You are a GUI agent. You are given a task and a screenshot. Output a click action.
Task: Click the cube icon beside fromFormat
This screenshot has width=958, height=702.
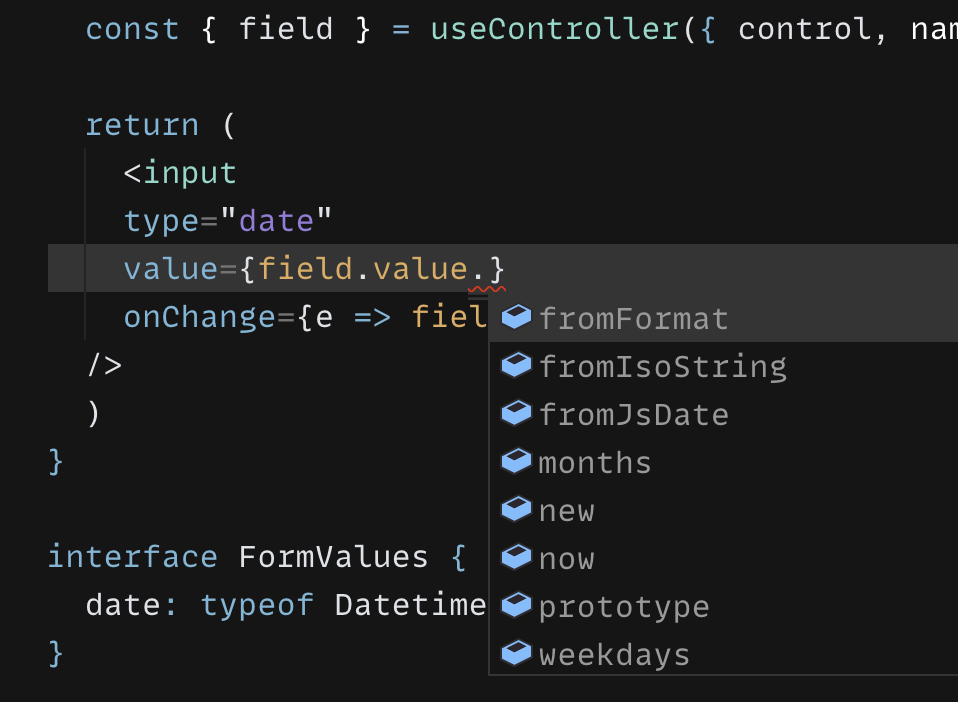tap(516, 317)
